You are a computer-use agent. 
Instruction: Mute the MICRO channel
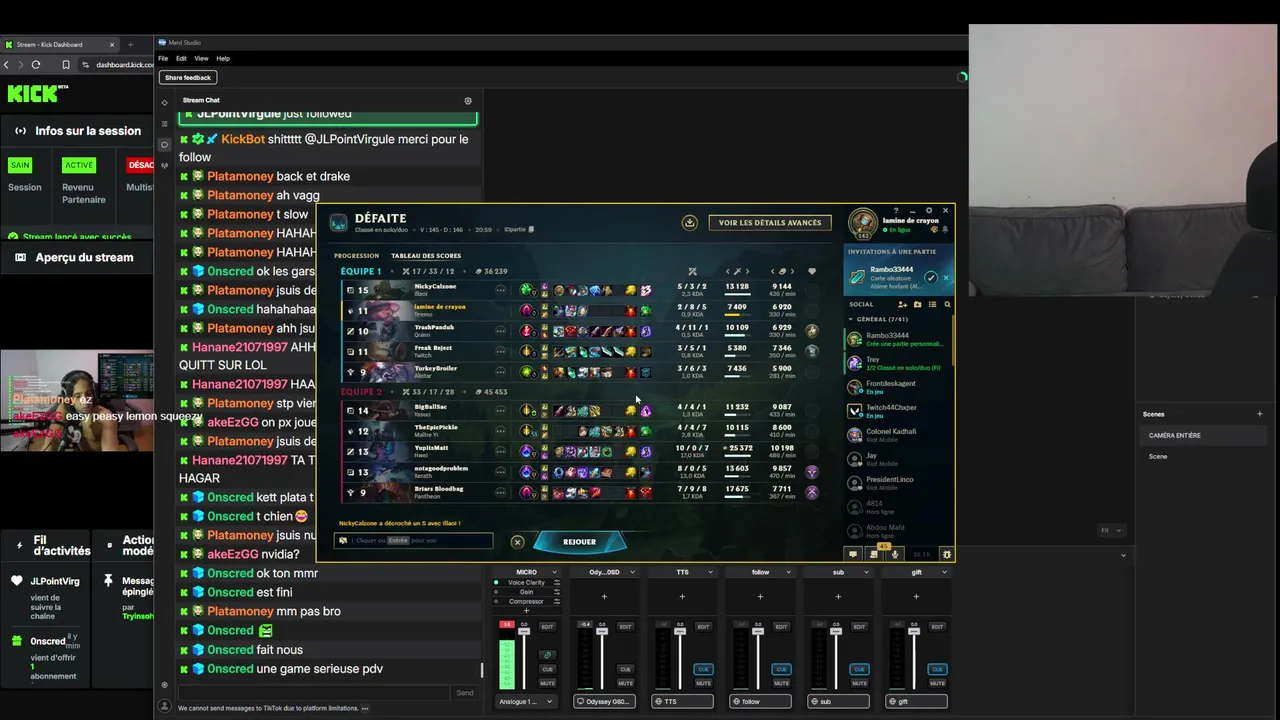(x=547, y=684)
